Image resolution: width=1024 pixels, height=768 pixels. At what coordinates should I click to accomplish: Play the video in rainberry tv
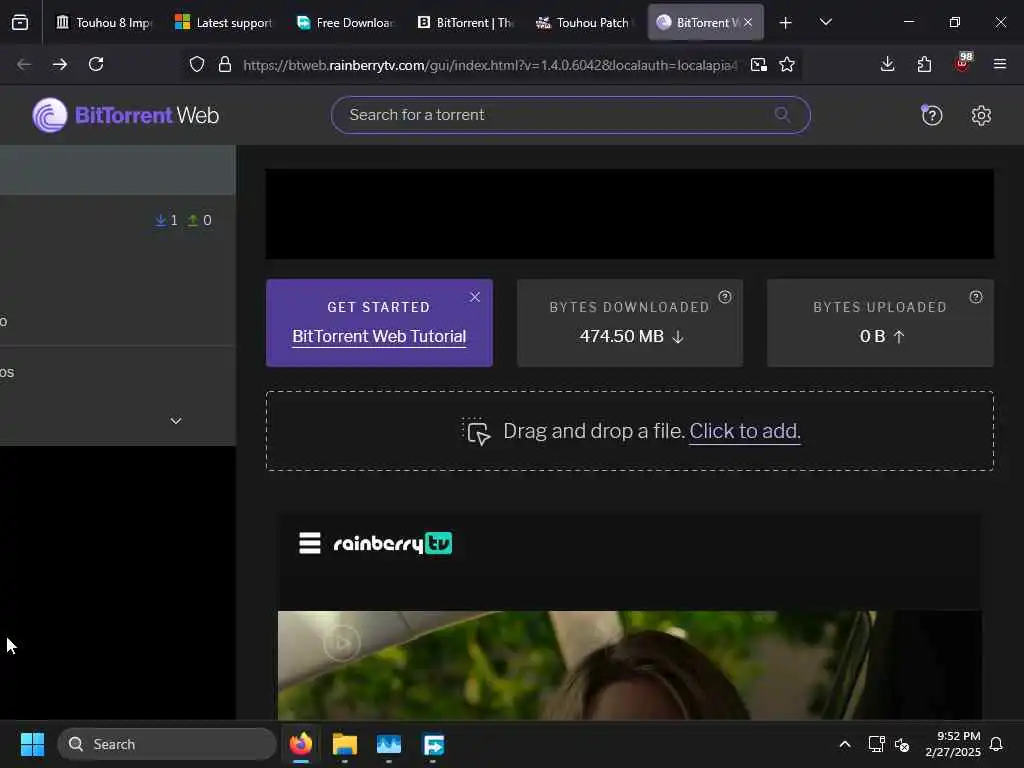pyautogui.click(x=341, y=643)
